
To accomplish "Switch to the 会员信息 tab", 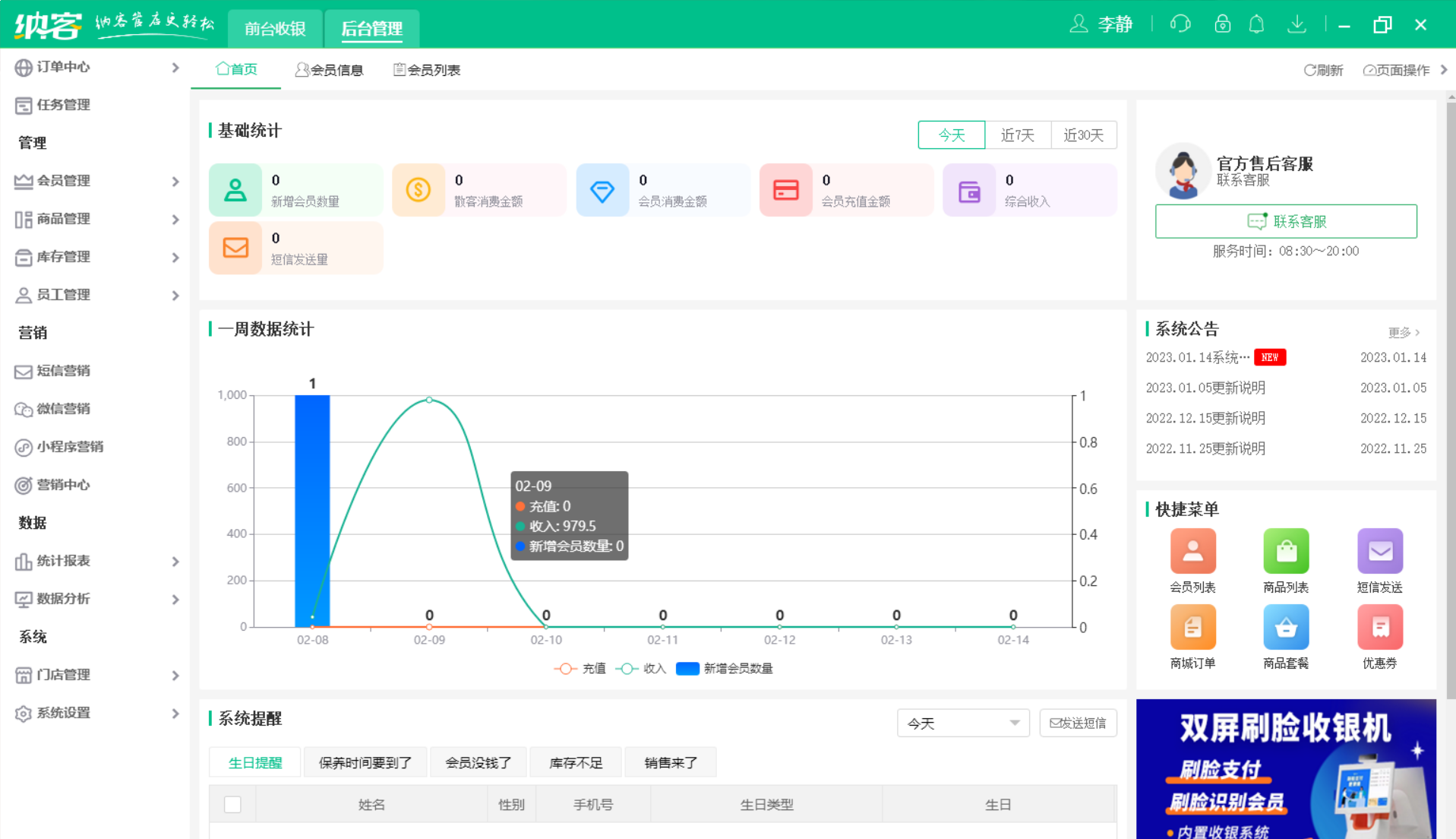I will click(x=330, y=69).
